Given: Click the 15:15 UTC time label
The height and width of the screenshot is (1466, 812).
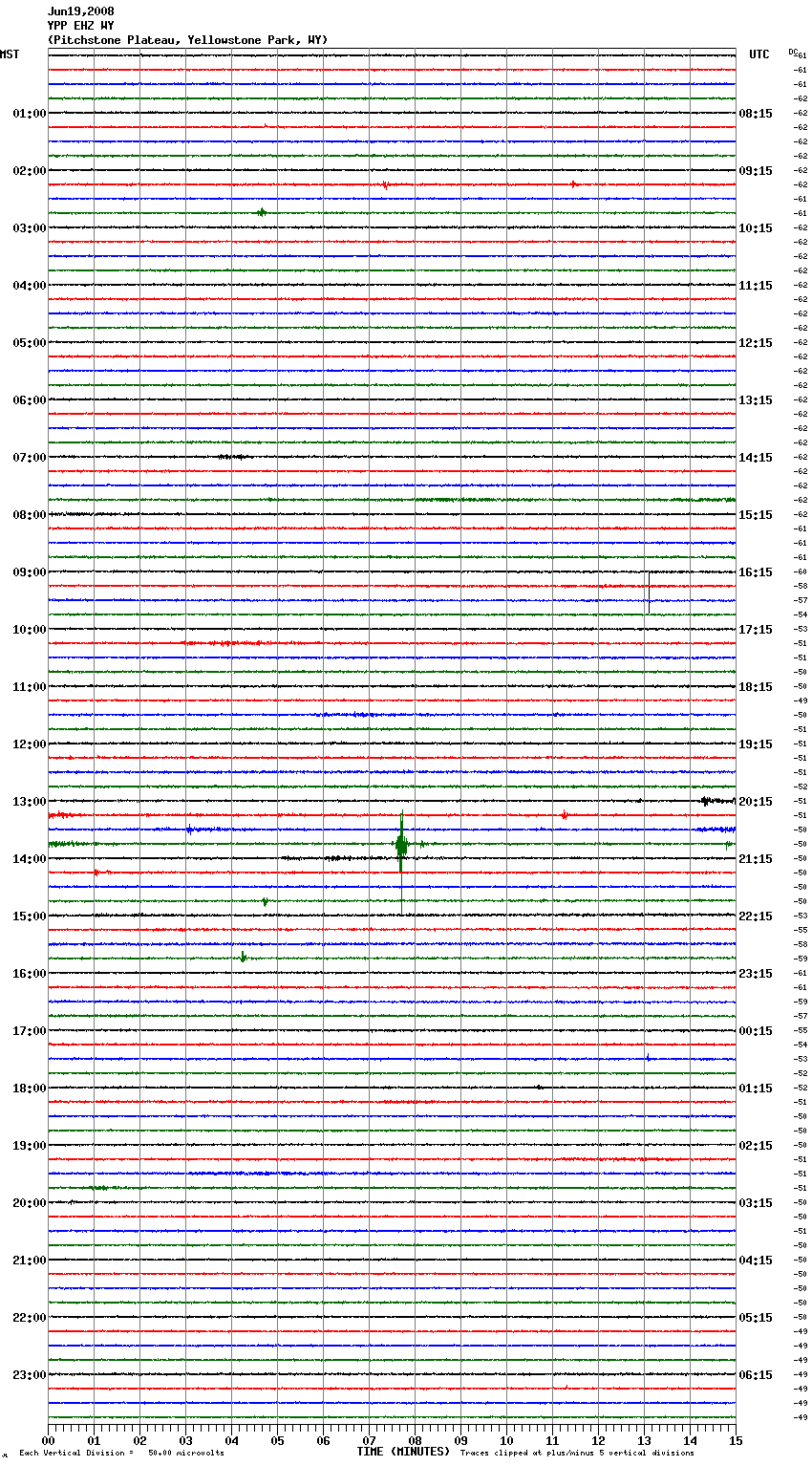Looking at the screenshot, I should pos(756,515).
